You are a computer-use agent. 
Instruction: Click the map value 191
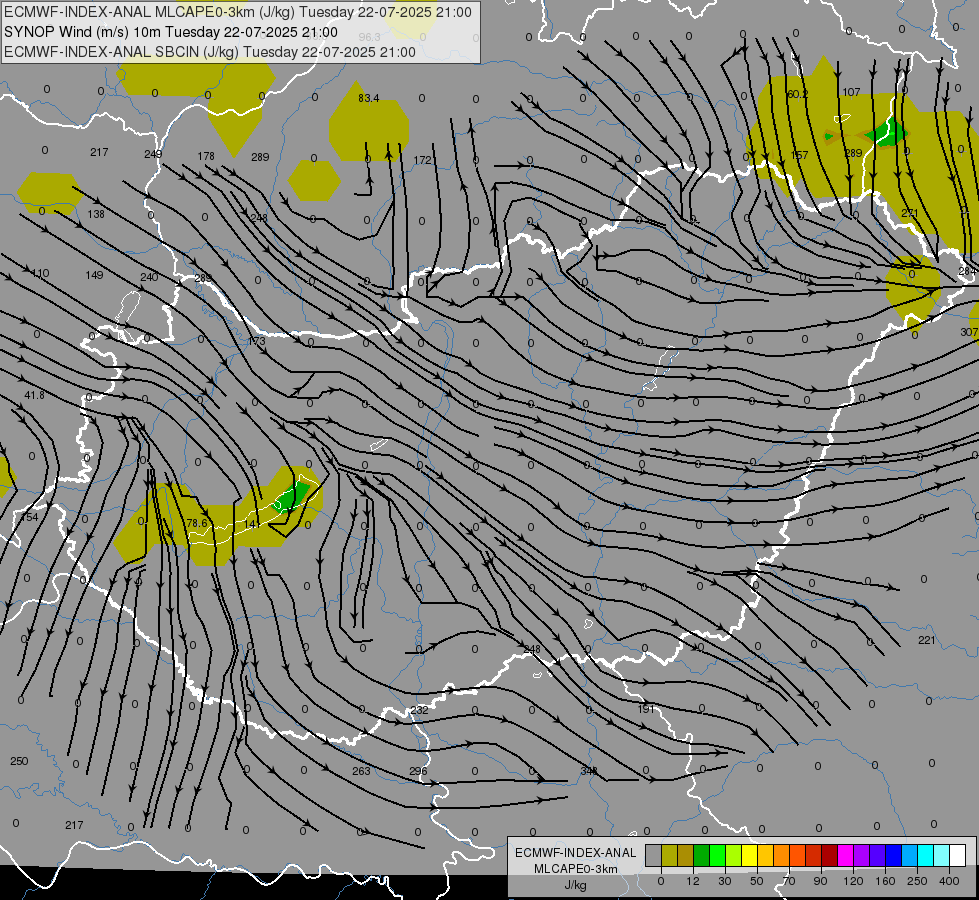pyautogui.click(x=646, y=709)
